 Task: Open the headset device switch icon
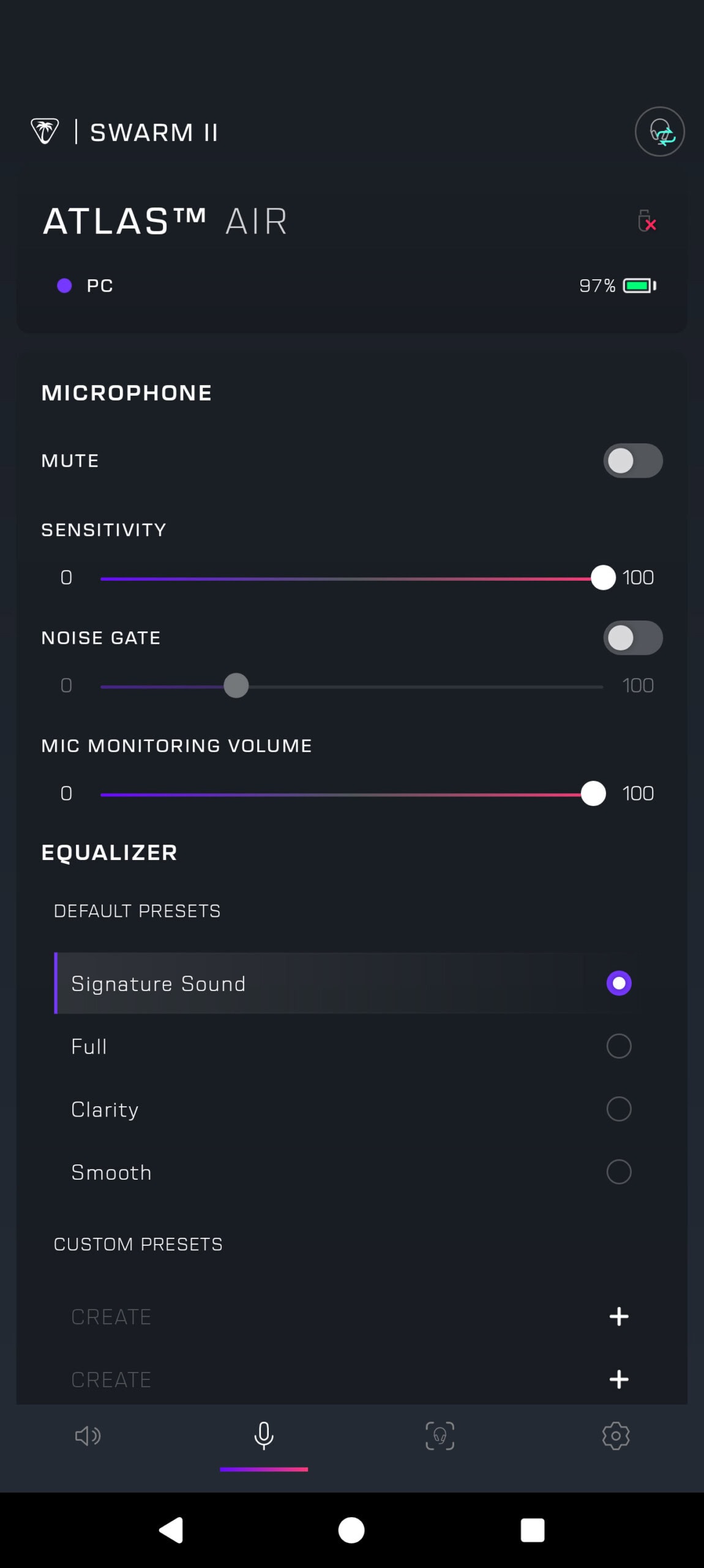[659, 132]
